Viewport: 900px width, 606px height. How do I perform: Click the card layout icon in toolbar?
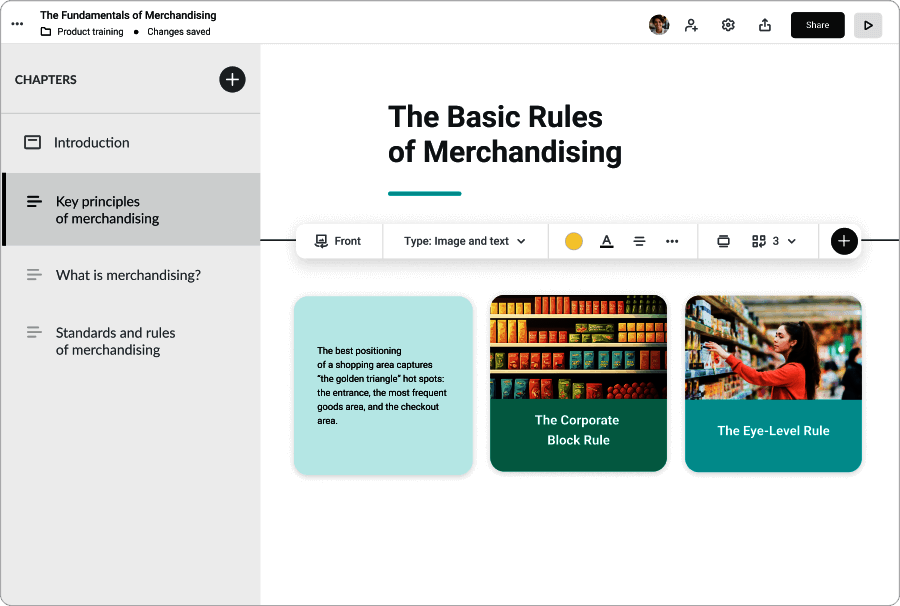724,241
